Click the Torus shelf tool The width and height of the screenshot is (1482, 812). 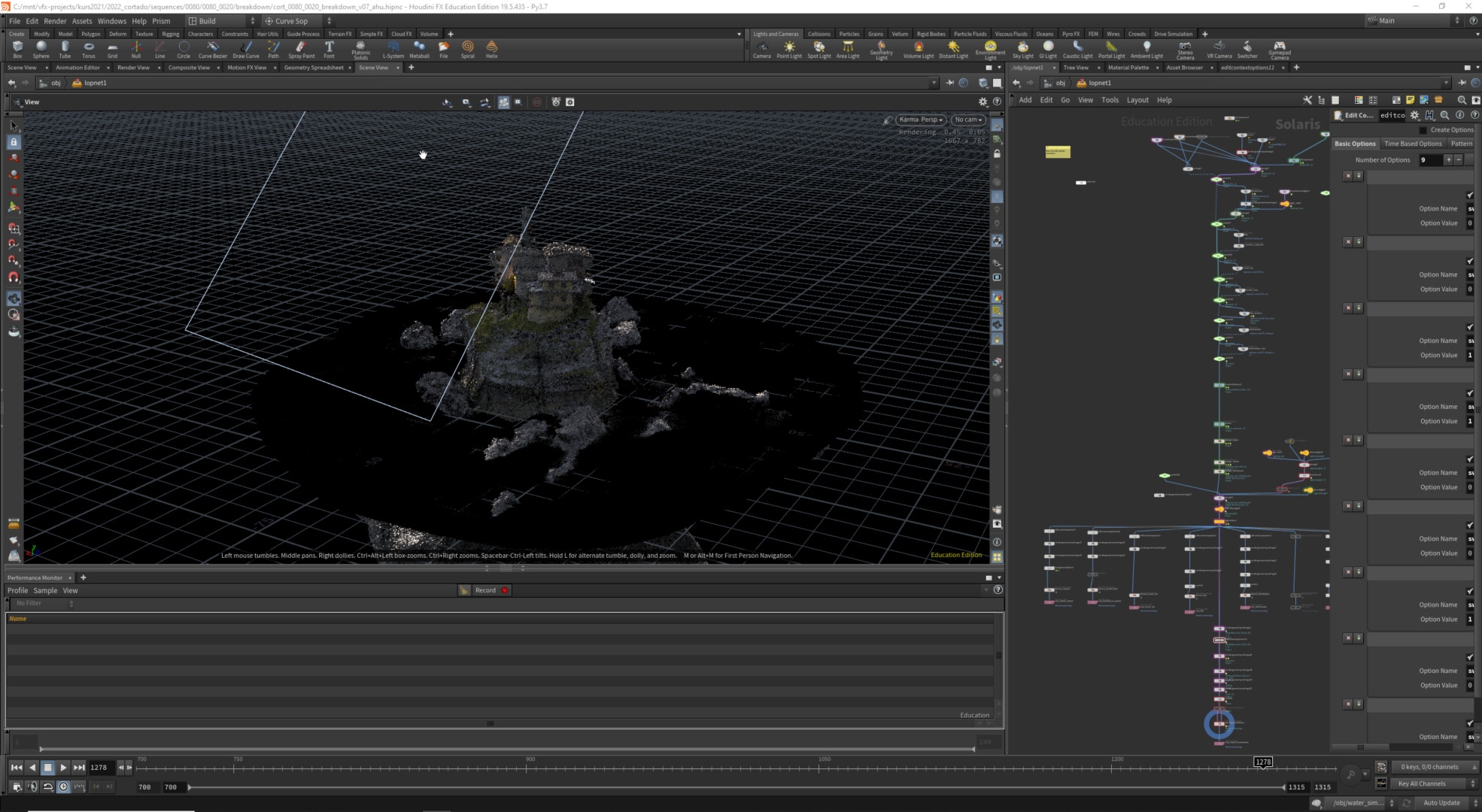pos(88,49)
